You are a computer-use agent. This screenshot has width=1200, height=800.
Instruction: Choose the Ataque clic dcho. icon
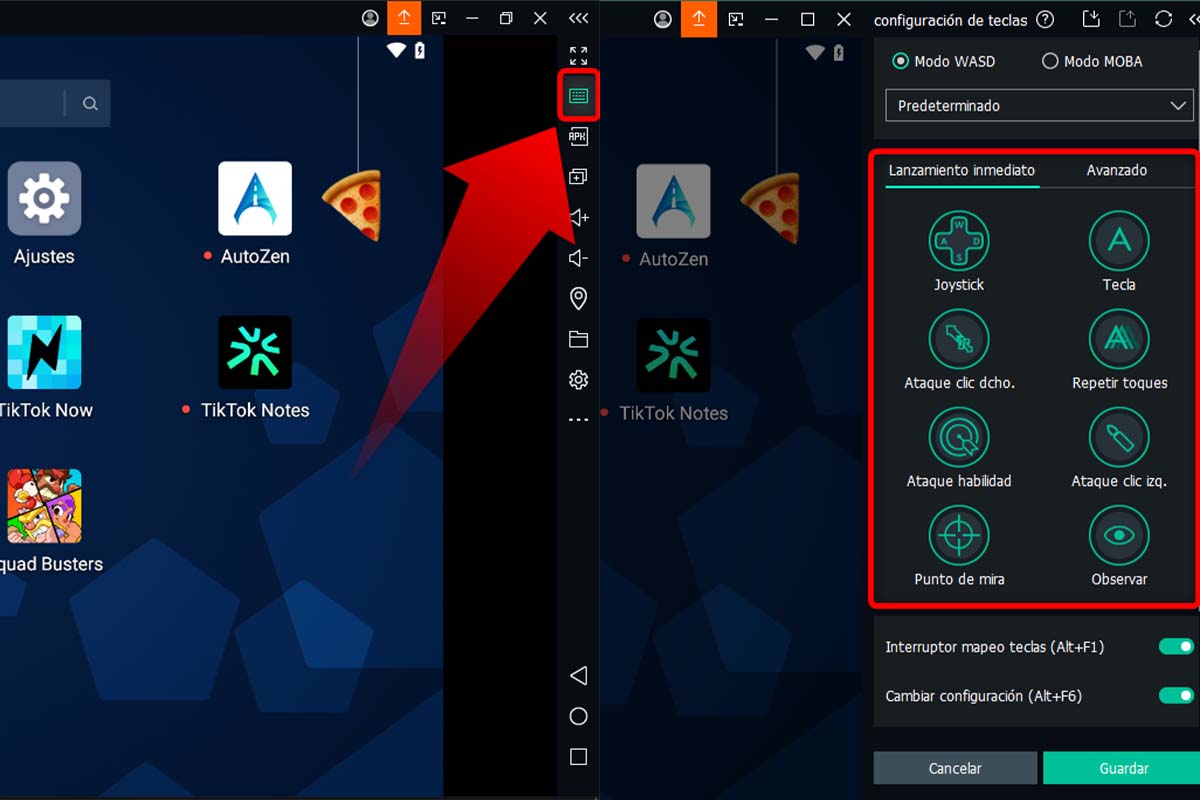point(959,339)
